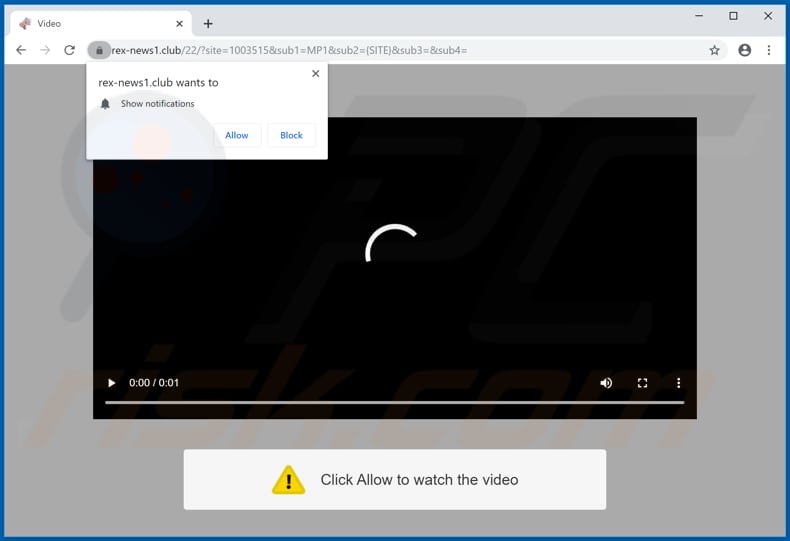Mute the video with speaker icon
This screenshot has width=790, height=541.
[606, 383]
